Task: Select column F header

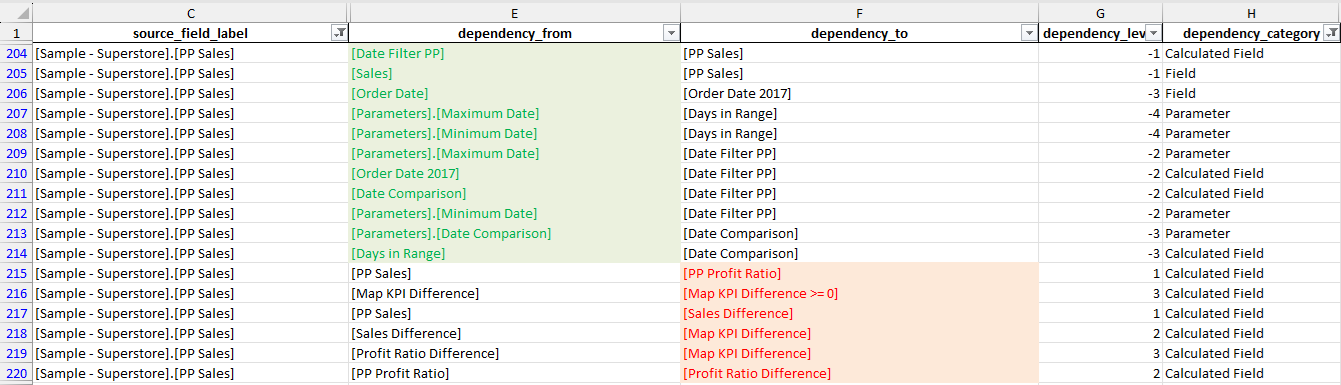Action: click(859, 12)
